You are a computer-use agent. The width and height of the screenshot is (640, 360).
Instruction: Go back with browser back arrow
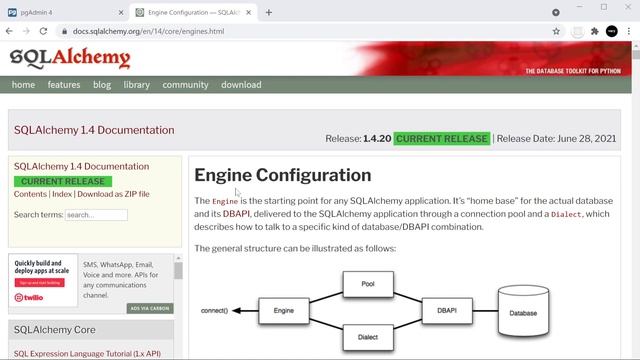tap(9, 31)
